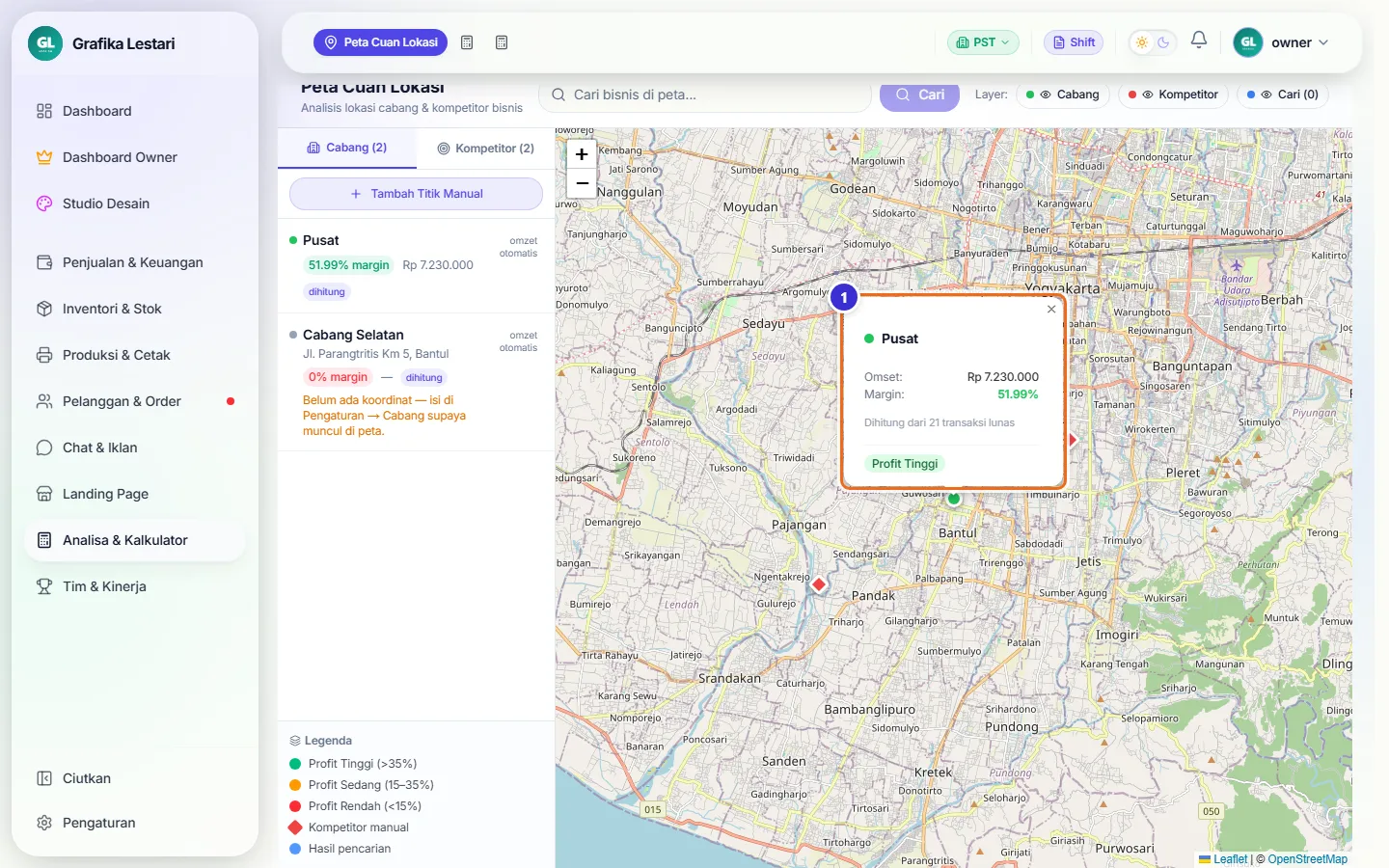Open Chat & Iklan via the speech-bubble icon

click(44, 448)
